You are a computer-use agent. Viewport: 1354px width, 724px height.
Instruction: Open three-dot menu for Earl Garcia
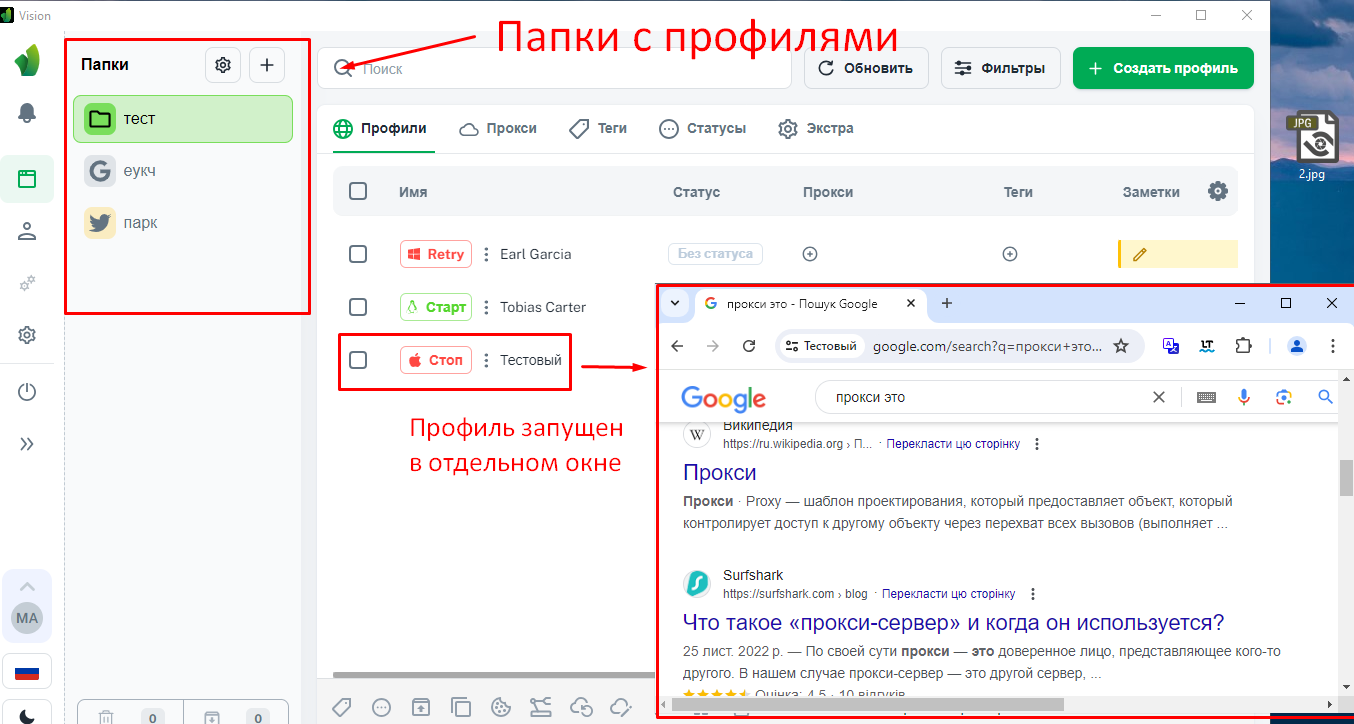[487, 254]
